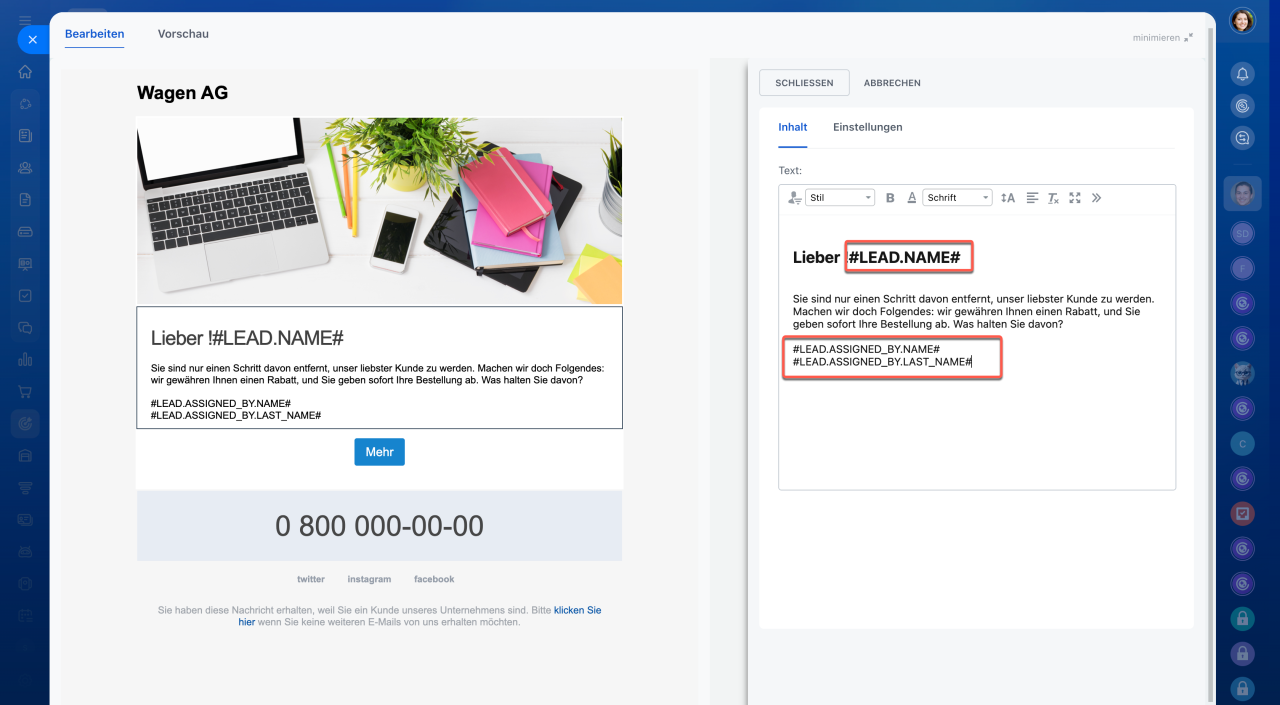Open the chat bubbles icon in sidebar

pos(25,327)
